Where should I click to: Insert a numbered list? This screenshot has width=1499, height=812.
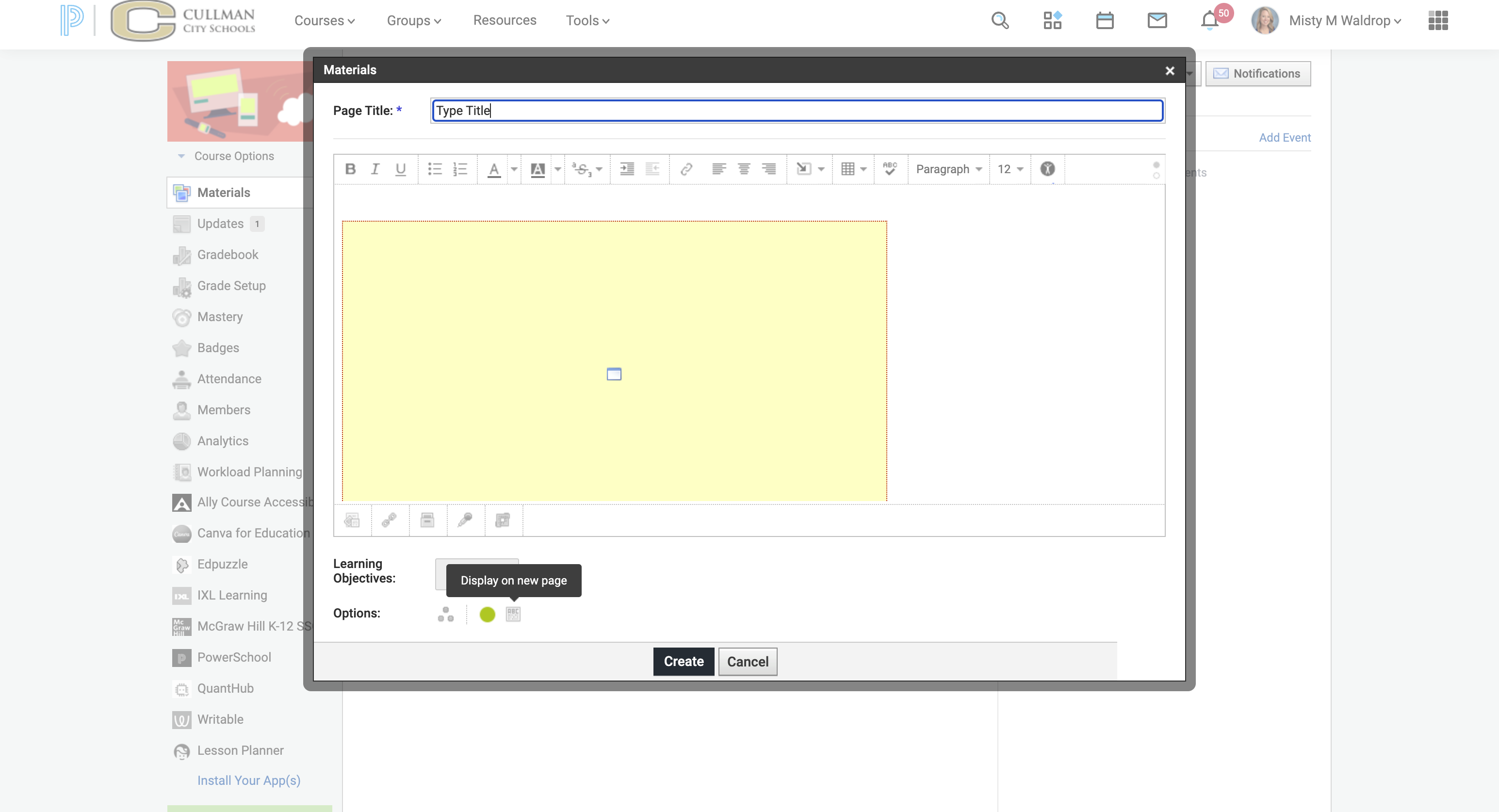[460, 169]
